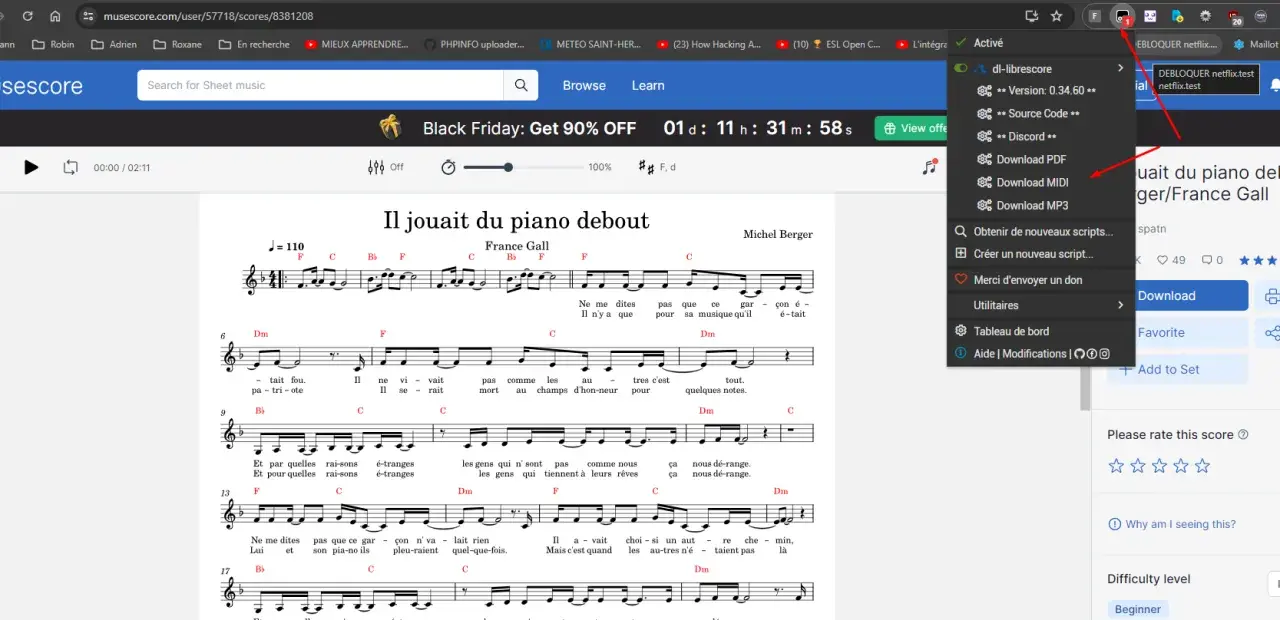Open Tableau de bord
The image size is (1280, 620).
click(1041, 331)
